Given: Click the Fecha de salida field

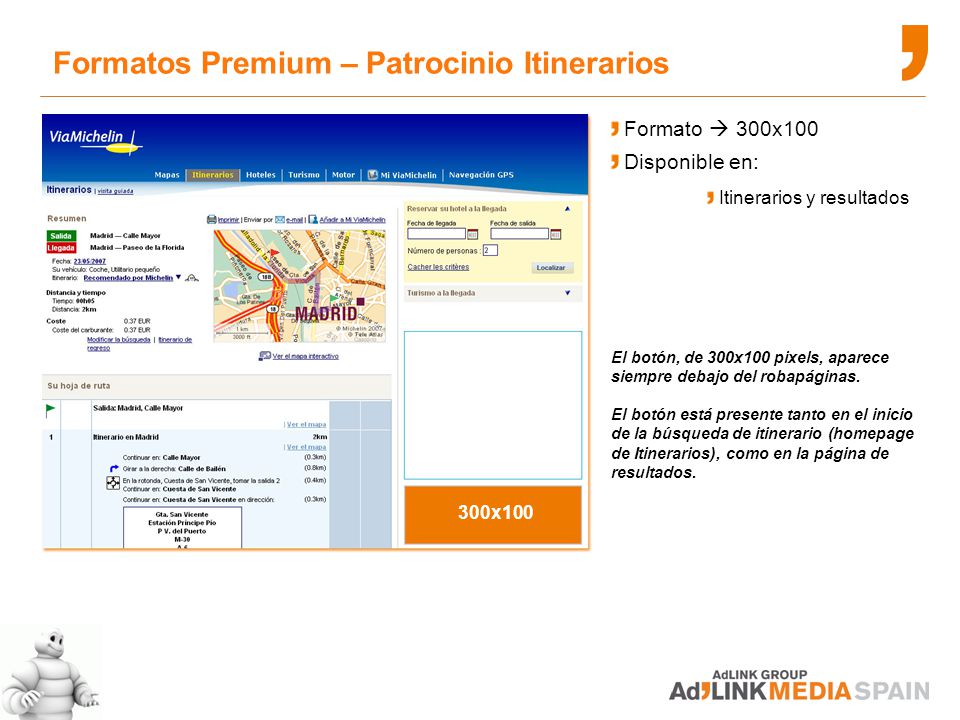Looking at the screenshot, I should [x=519, y=234].
